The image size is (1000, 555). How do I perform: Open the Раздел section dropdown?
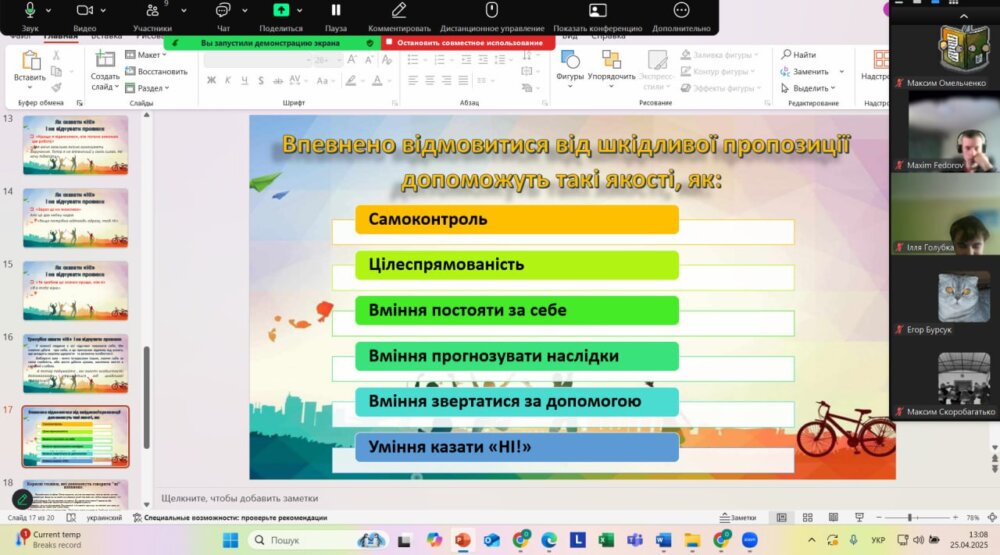tap(147, 88)
